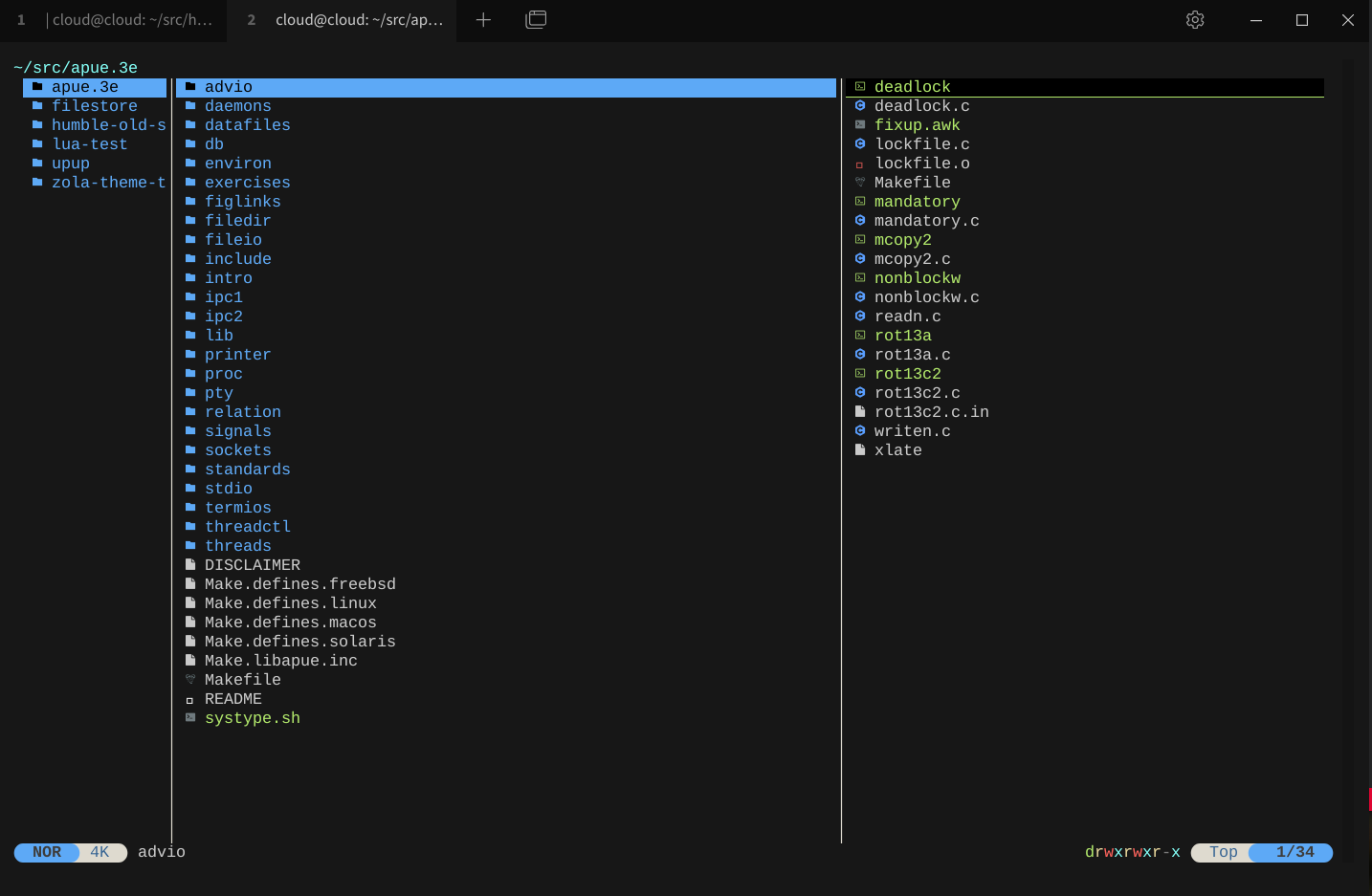The height and width of the screenshot is (896, 1372).
Task: Open the tab overview icon
Action: pos(536,20)
